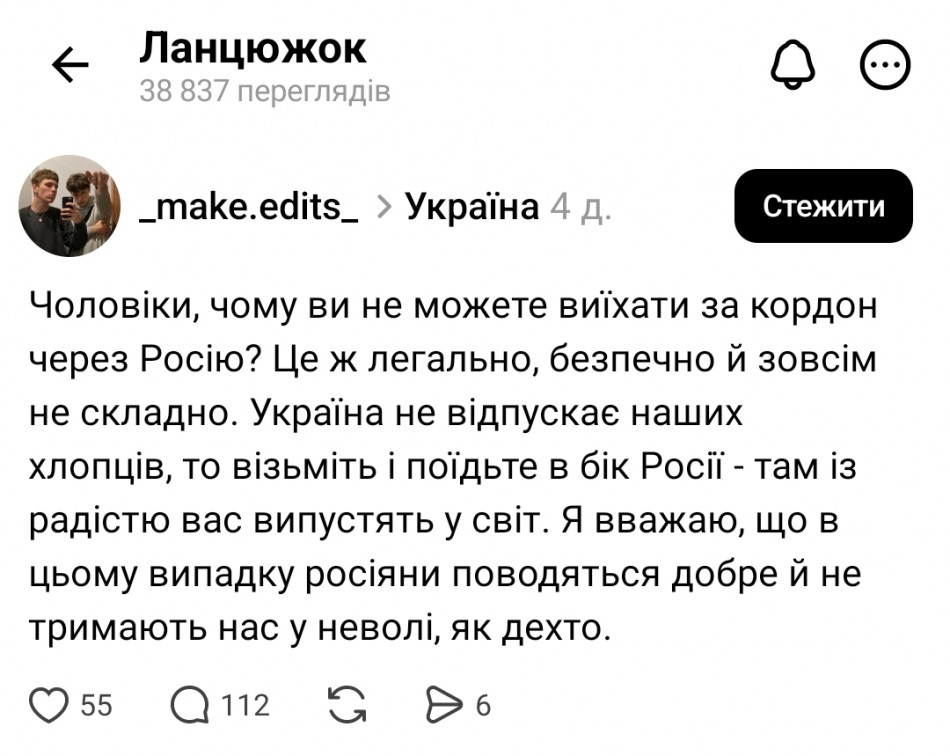
Task: Open the _make.edits_ profile picture
Action: coord(69,206)
